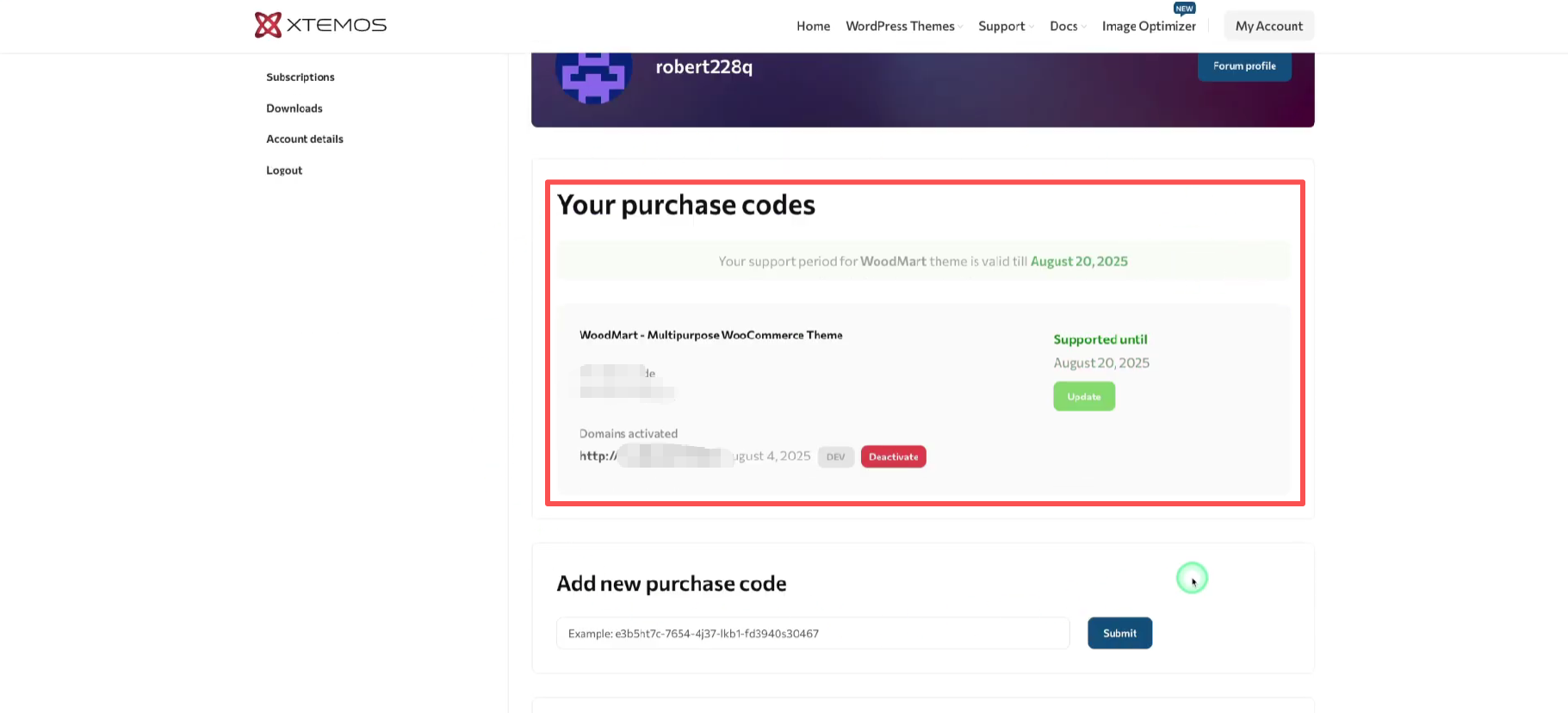Submit the new purchase code
Image resolution: width=1568 pixels, height=713 pixels.
point(1119,634)
